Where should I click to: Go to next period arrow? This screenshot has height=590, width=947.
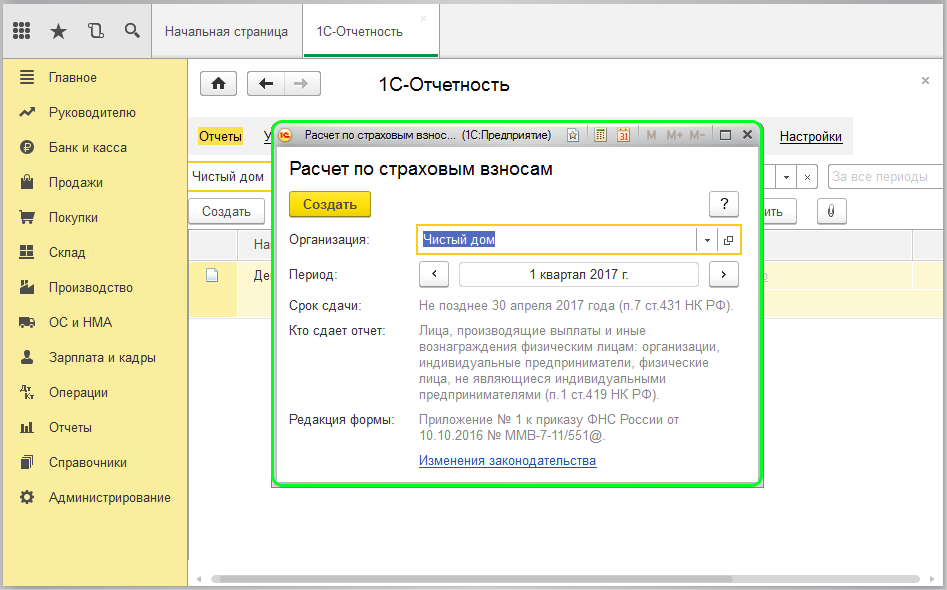click(x=724, y=274)
